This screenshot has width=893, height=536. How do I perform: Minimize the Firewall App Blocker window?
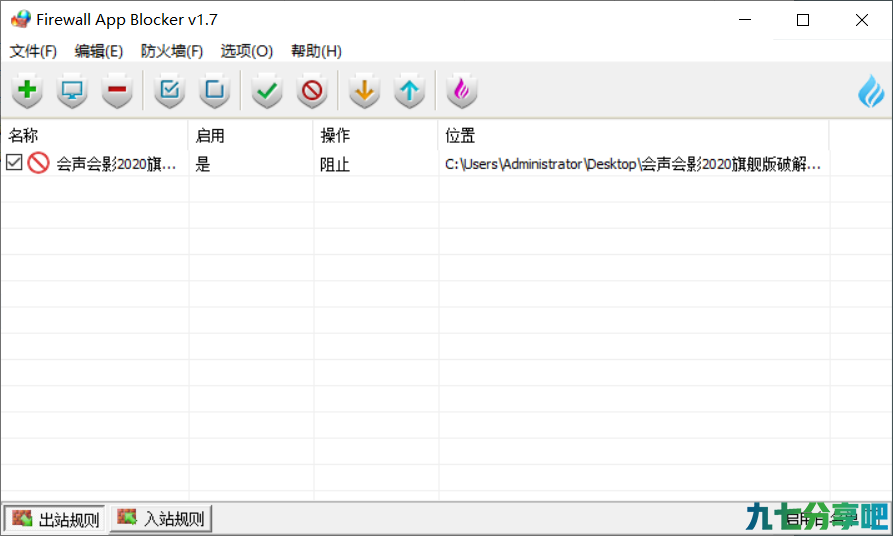tap(745, 20)
